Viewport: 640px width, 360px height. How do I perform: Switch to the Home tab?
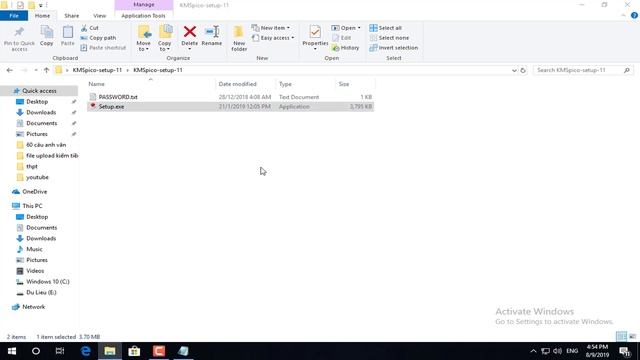point(42,16)
